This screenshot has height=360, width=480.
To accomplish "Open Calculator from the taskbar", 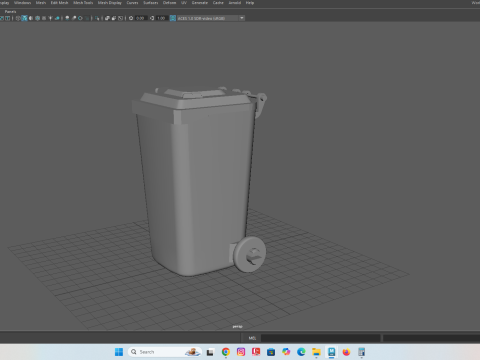I will (362, 352).
